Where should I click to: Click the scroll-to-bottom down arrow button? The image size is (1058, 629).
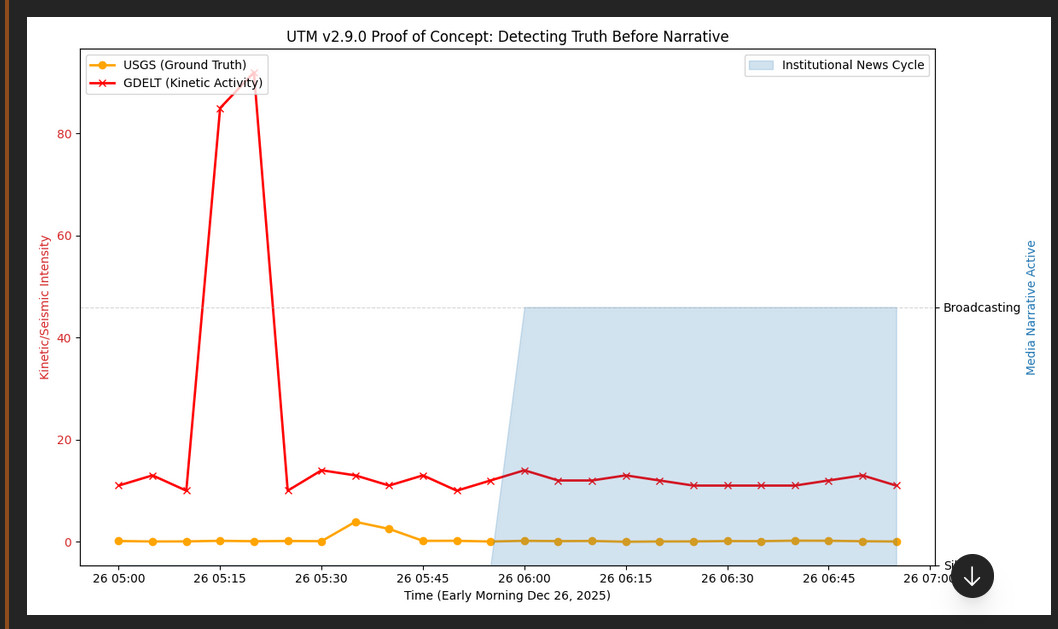pyautogui.click(x=971, y=576)
